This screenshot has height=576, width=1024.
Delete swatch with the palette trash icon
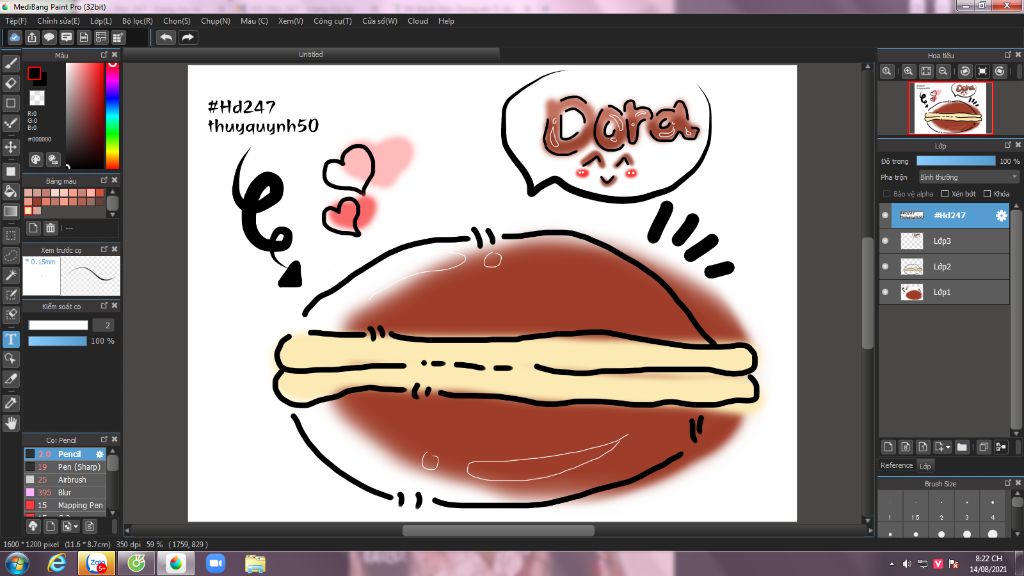[50, 228]
